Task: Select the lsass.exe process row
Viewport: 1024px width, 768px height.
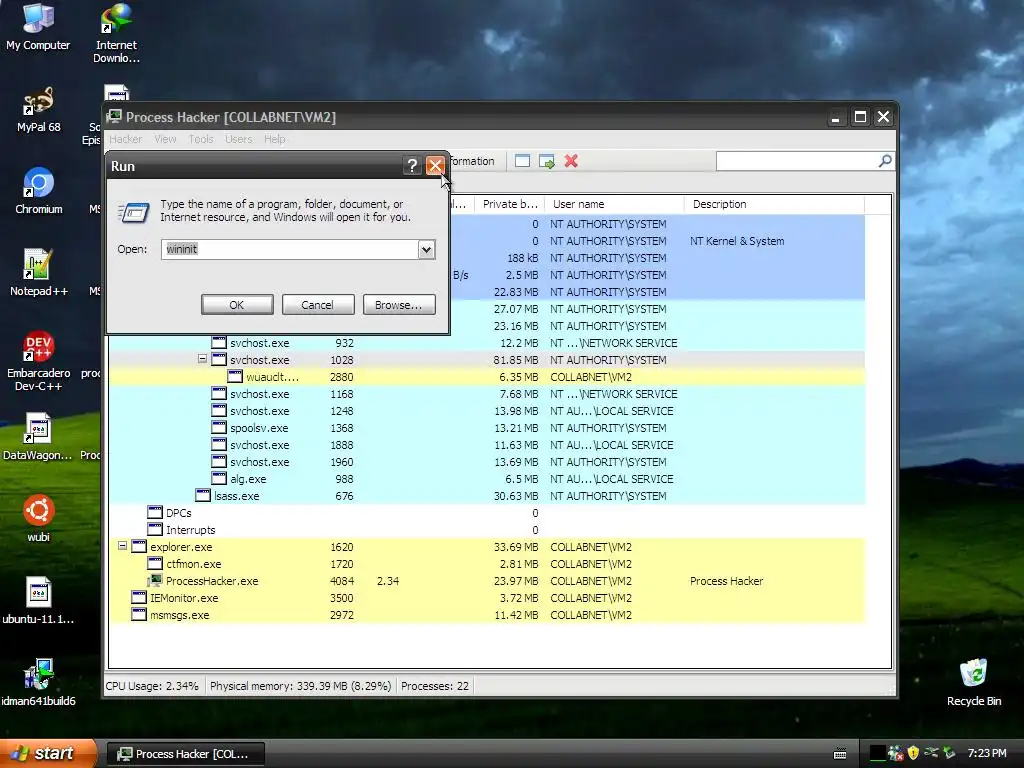Action: (x=487, y=496)
